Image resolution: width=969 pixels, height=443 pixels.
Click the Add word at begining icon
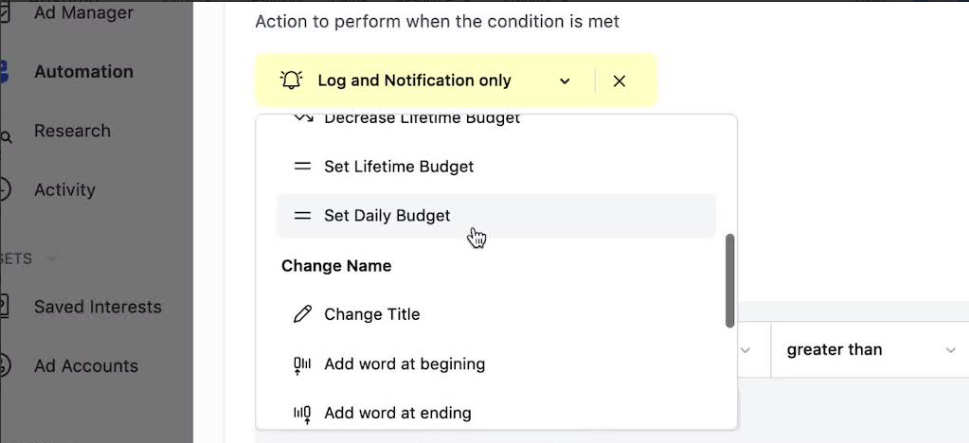click(302, 365)
